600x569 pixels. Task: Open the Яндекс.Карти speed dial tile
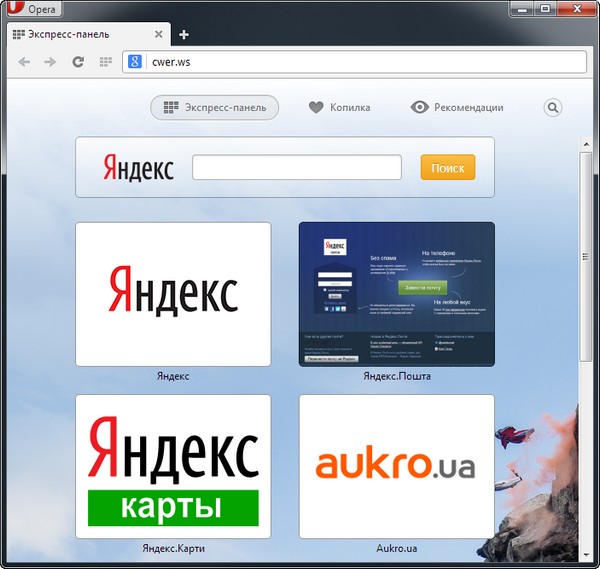(x=173, y=466)
